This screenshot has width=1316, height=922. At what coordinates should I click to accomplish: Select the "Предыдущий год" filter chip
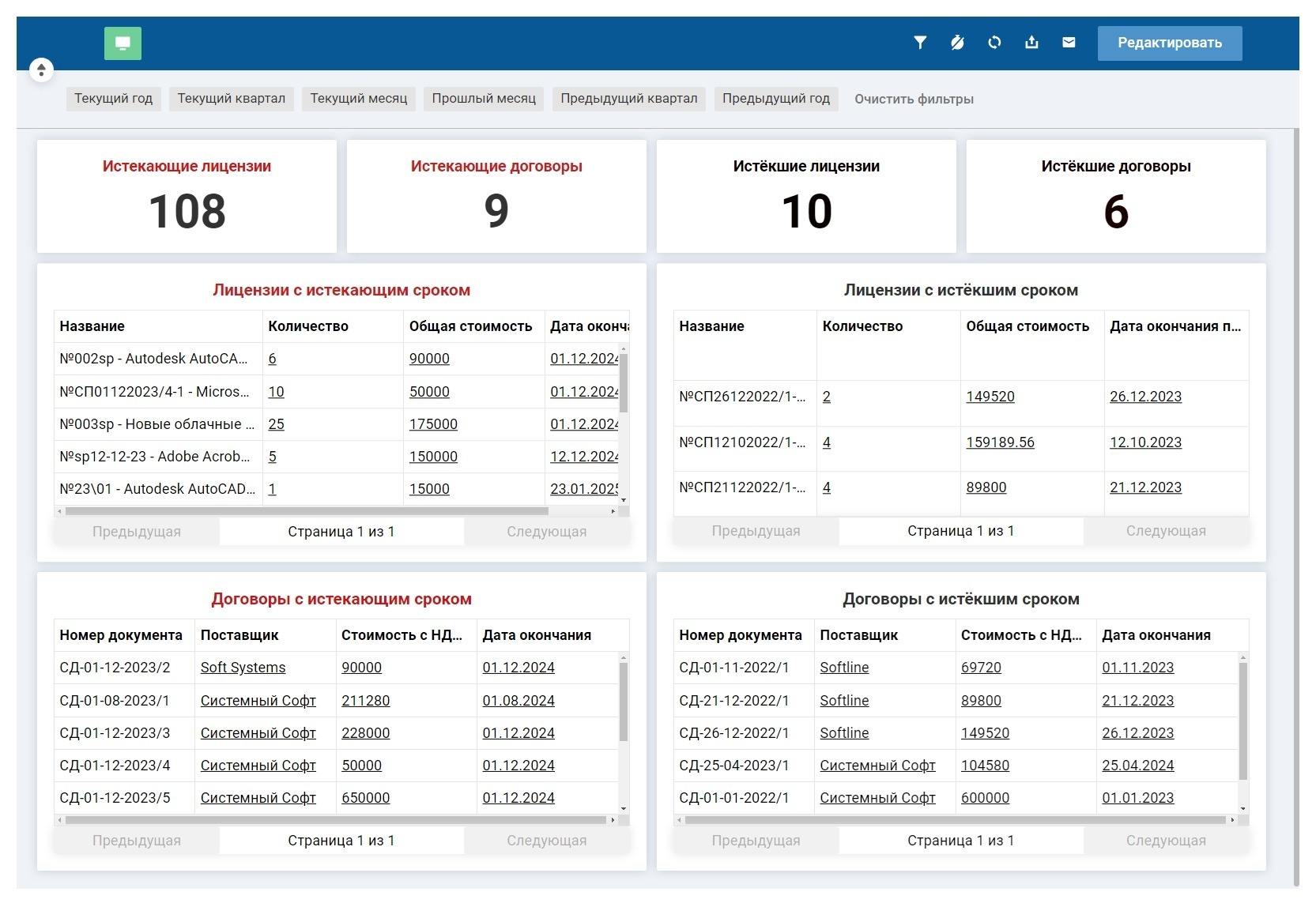pos(775,99)
